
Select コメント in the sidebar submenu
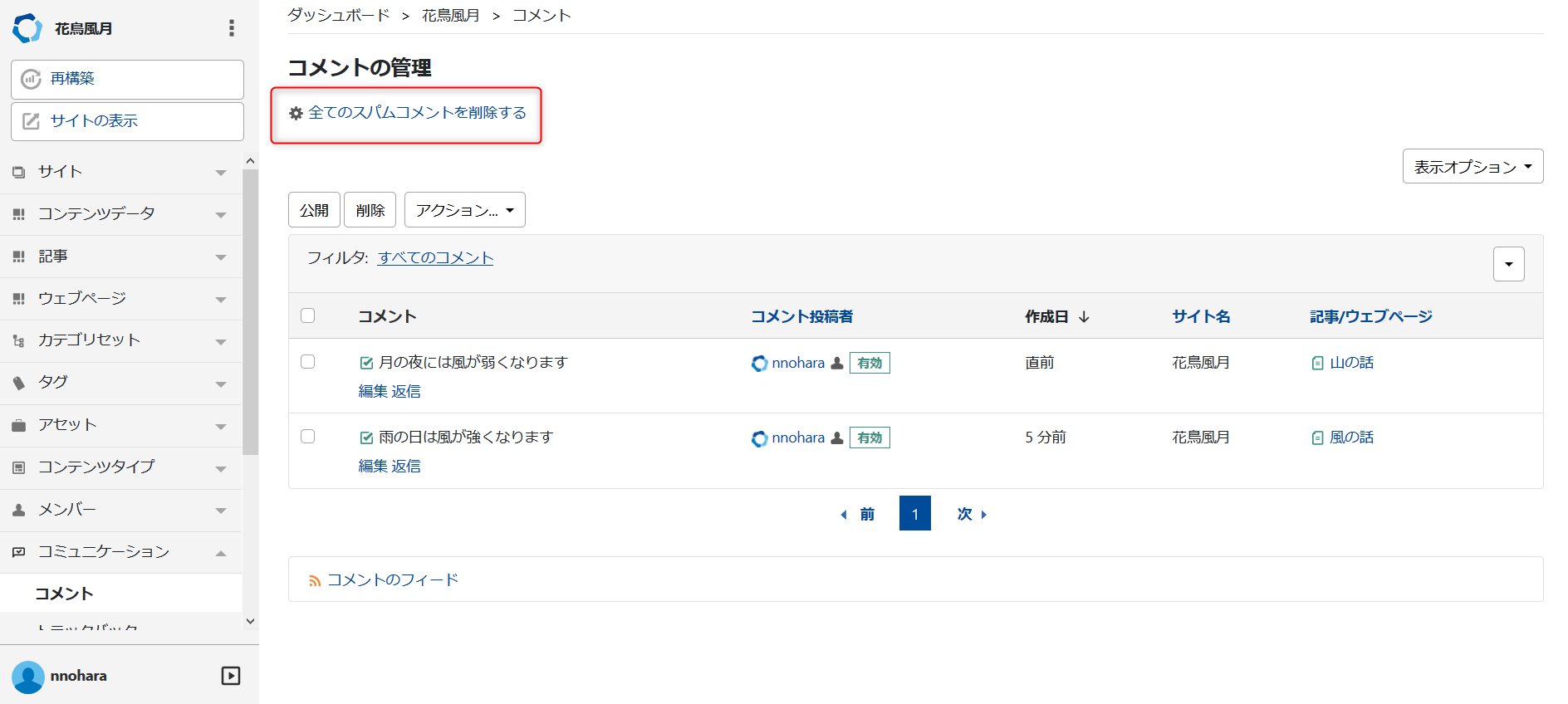click(x=64, y=594)
